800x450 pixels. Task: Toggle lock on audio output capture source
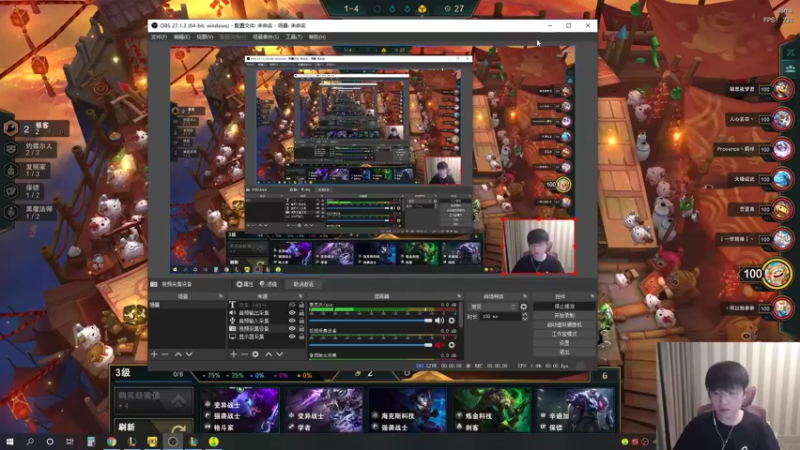[x=301, y=313]
